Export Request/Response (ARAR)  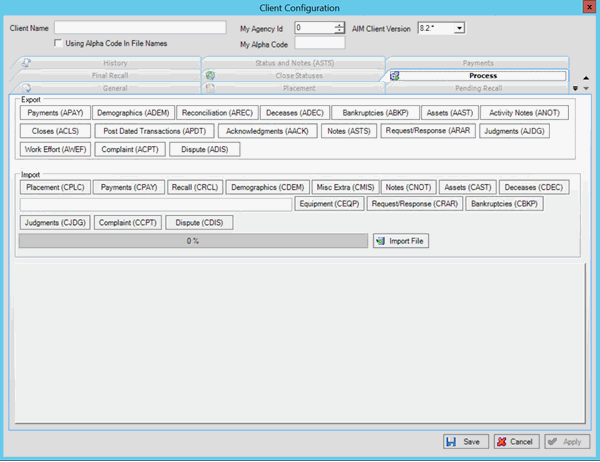click(x=428, y=131)
